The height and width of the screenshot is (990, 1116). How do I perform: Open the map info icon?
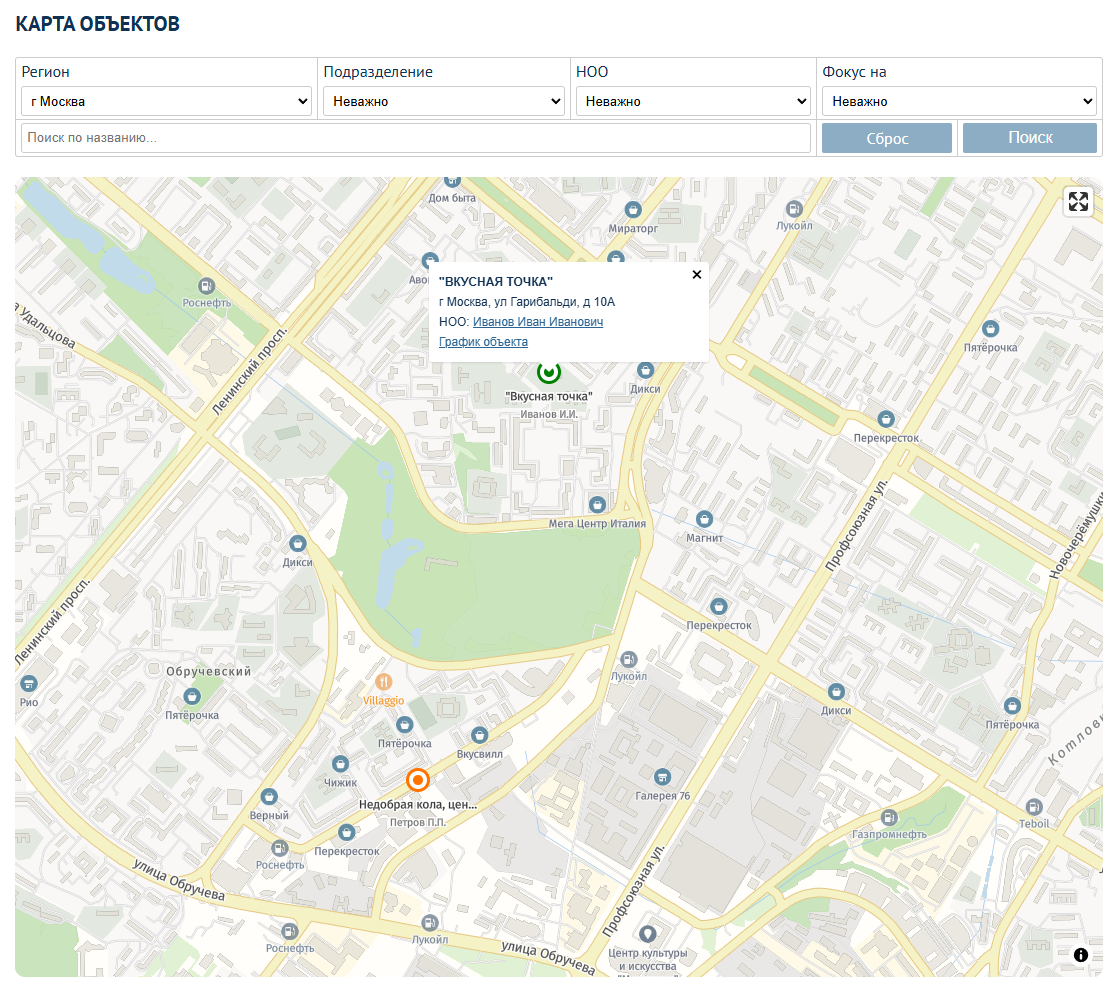pos(1081,955)
